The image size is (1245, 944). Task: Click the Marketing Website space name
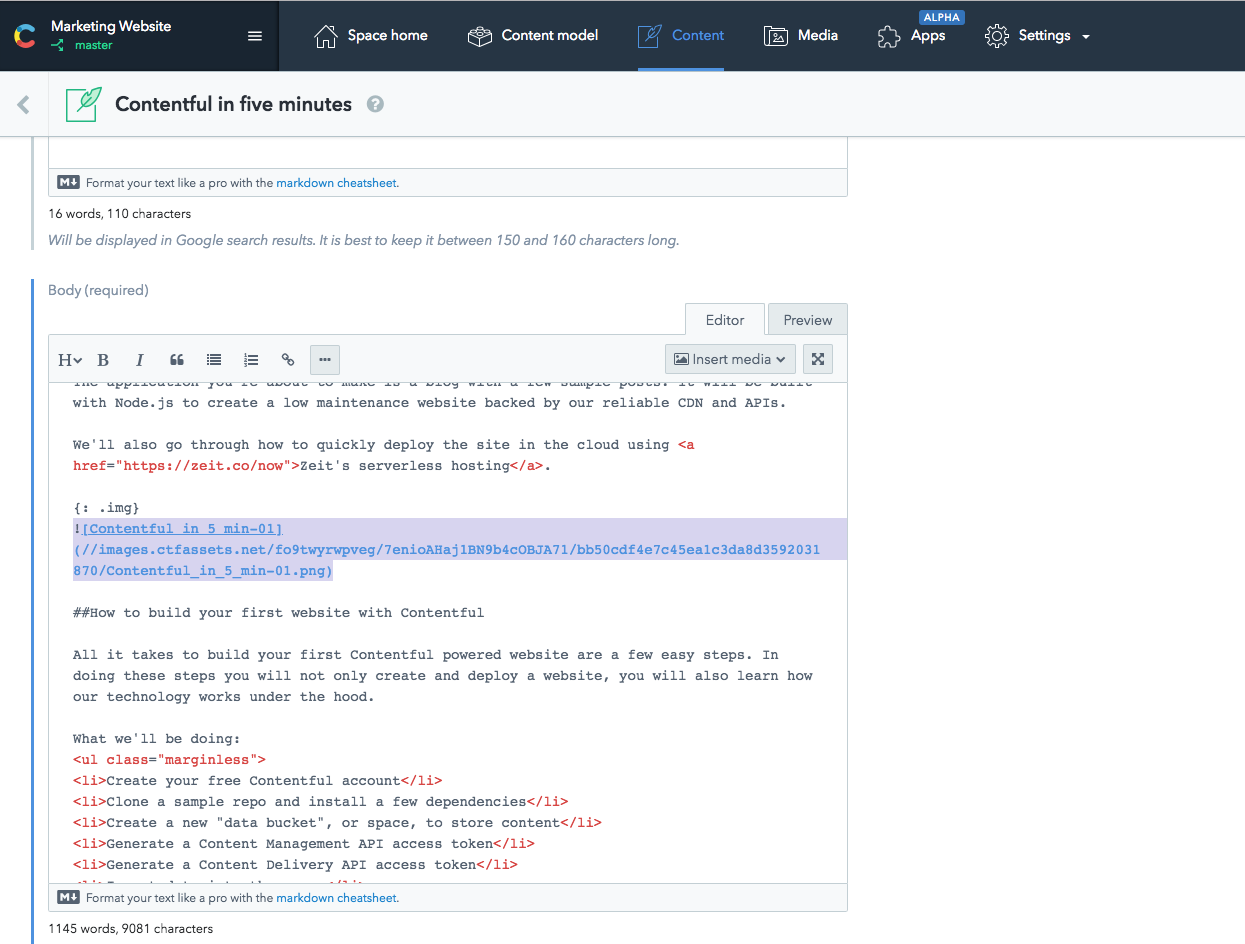click(x=111, y=26)
